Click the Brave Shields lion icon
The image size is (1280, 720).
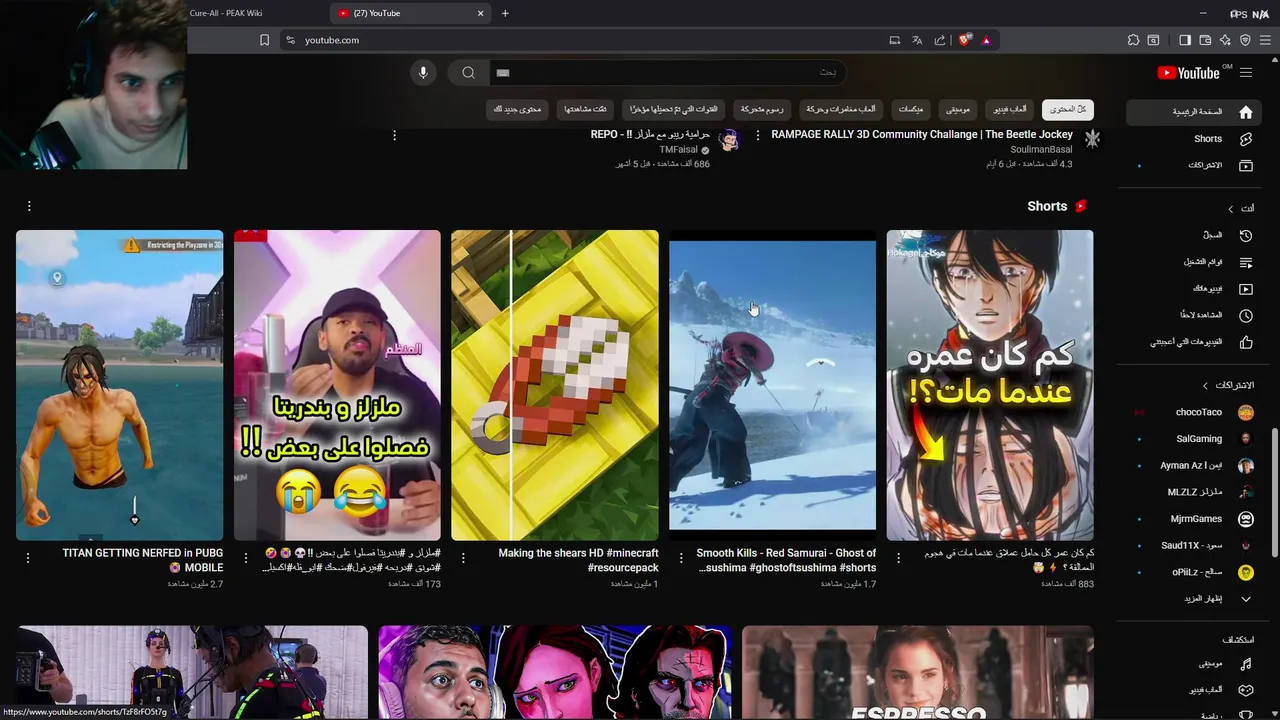pyautogui.click(x=965, y=40)
